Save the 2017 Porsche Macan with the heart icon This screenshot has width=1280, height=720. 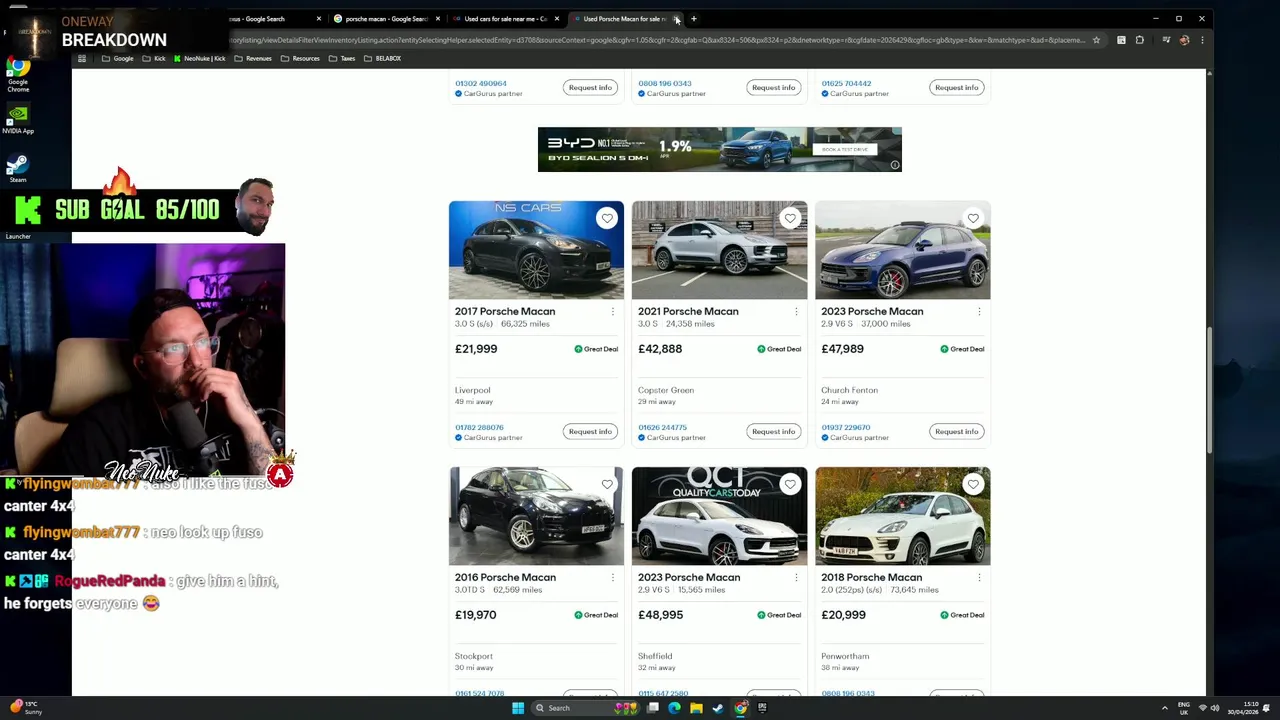pos(607,218)
